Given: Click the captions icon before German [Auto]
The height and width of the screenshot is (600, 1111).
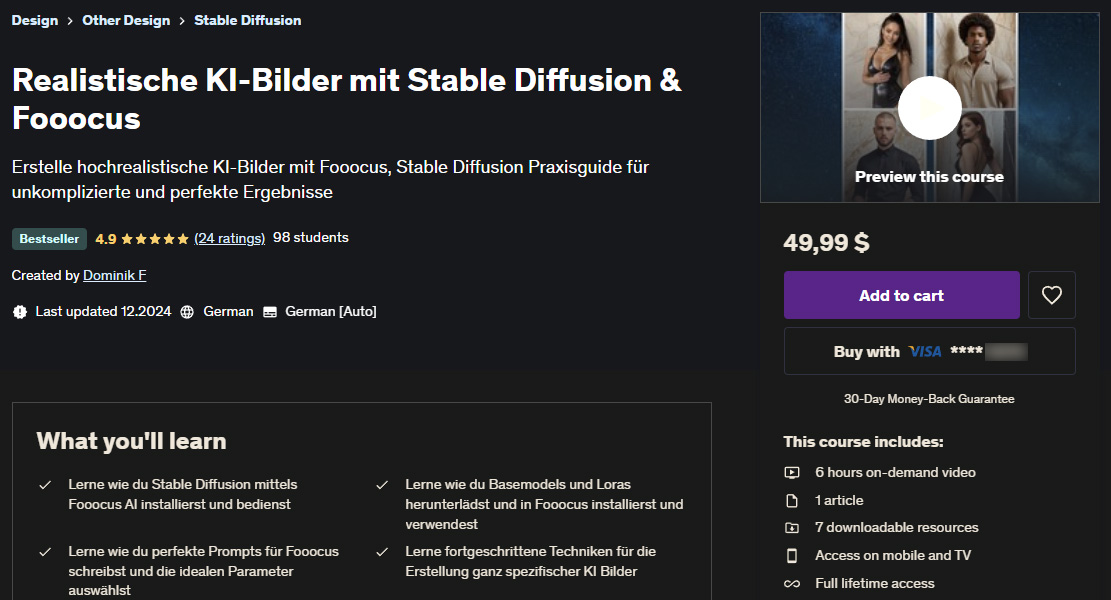Looking at the screenshot, I should pyautogui.click(x=268, y=311).
